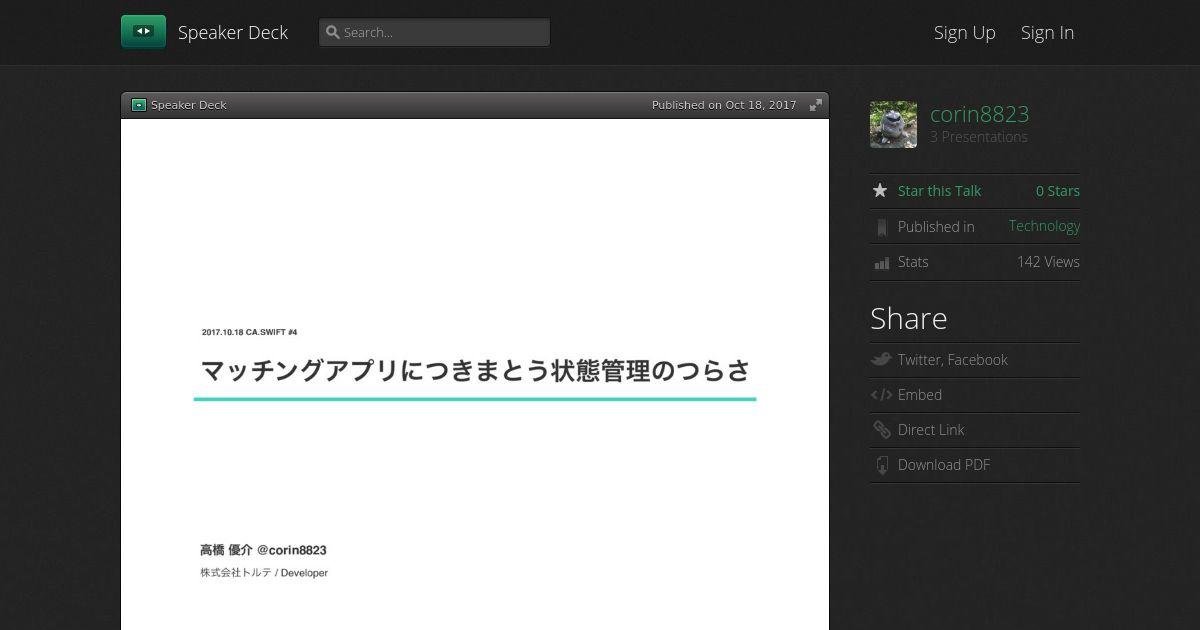
Task: Click the 3 Presentations text
Action: tap(979, 137)
